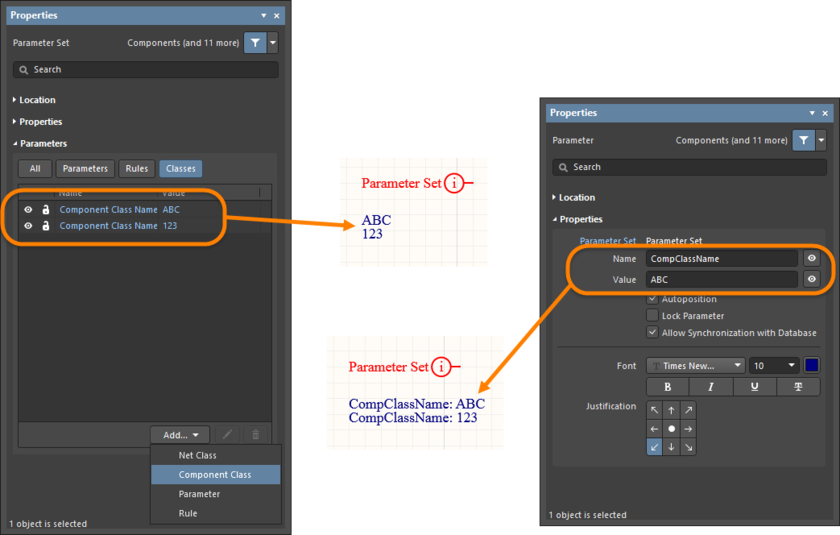Choose Component Class from the Add menu
This screenshot has height=535, width=840.
point(215,475)
